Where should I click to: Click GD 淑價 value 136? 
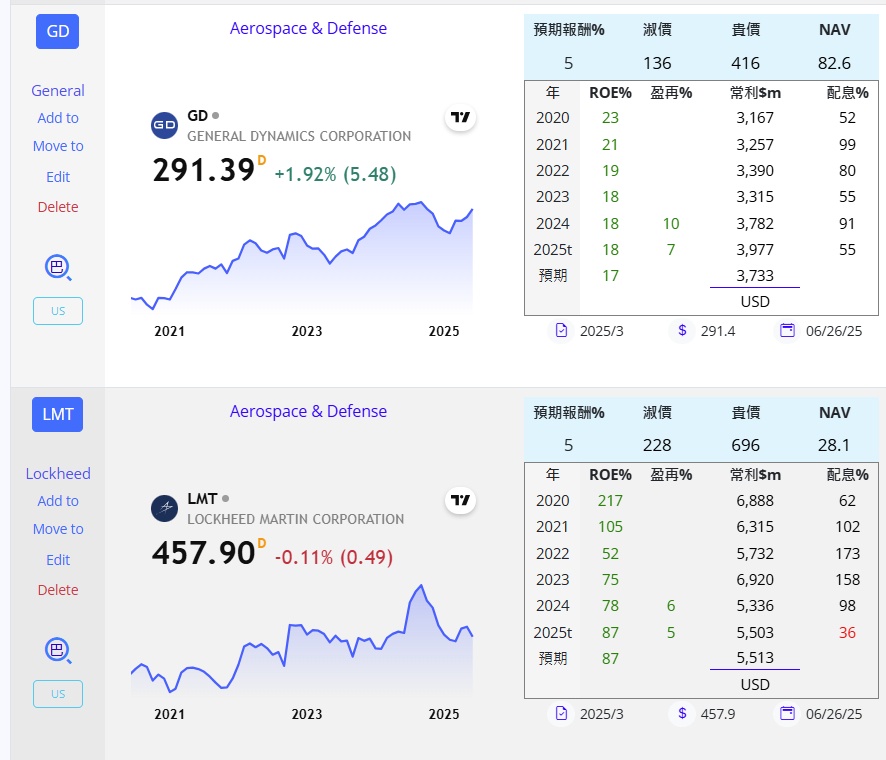(657, 63)
